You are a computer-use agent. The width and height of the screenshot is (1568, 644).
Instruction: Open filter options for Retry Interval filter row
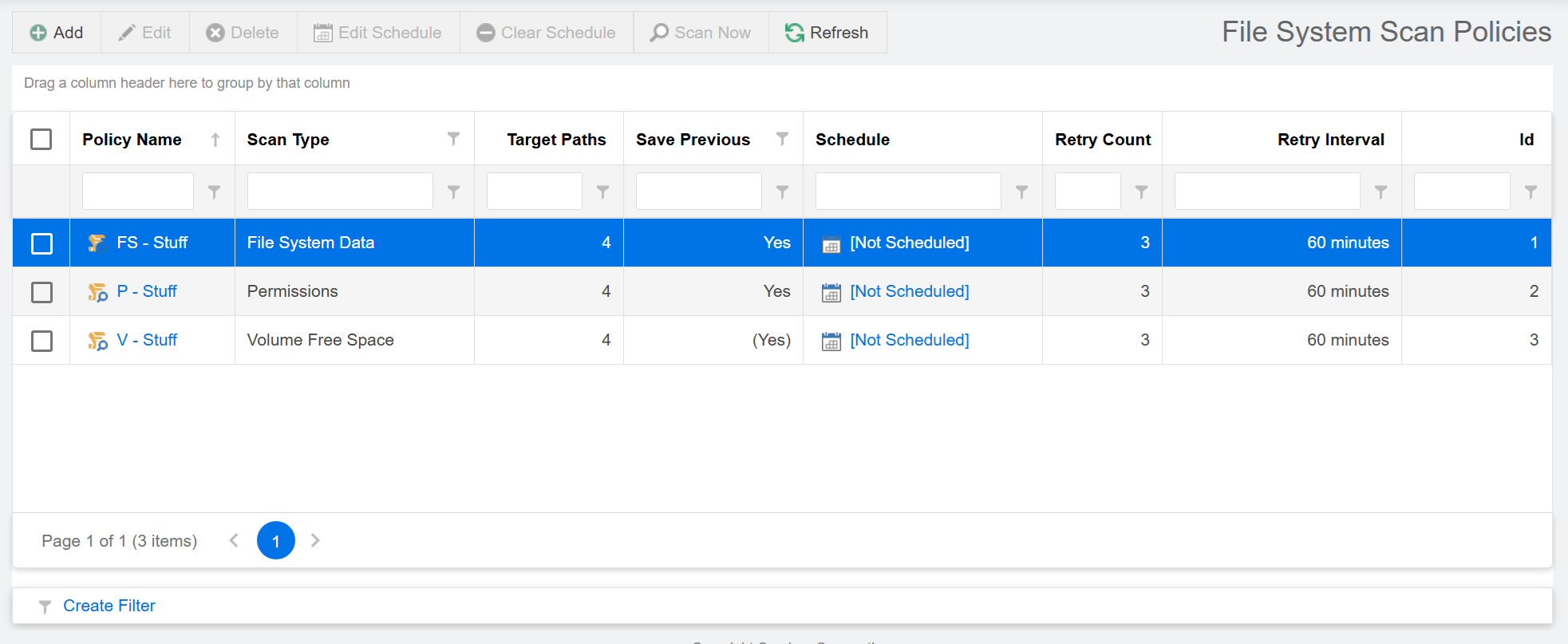pyautogui.click(x=1380, y=192)
